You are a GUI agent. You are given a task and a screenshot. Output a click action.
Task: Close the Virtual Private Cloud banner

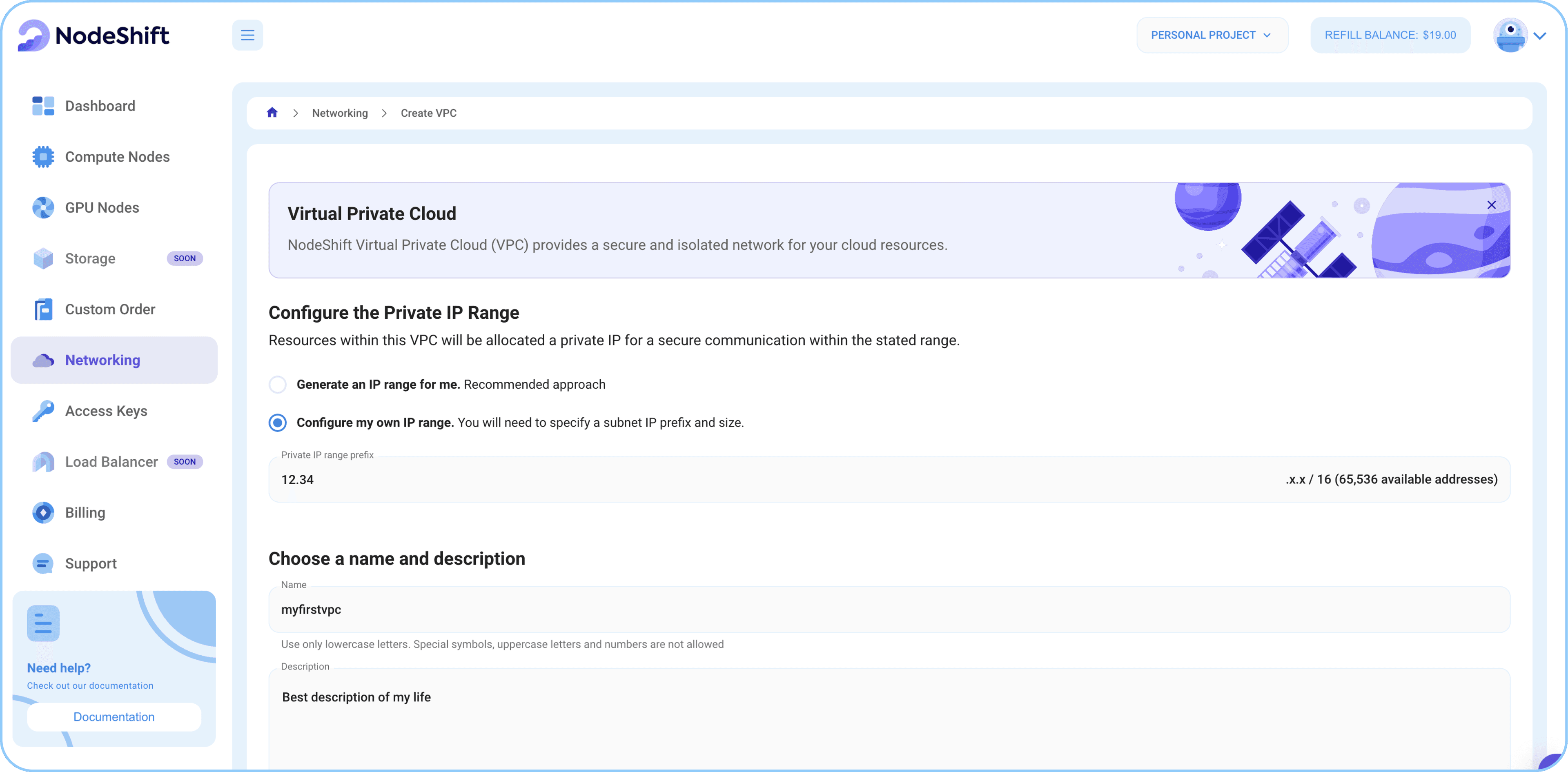pyautogui.click(x=1491, y=205)
